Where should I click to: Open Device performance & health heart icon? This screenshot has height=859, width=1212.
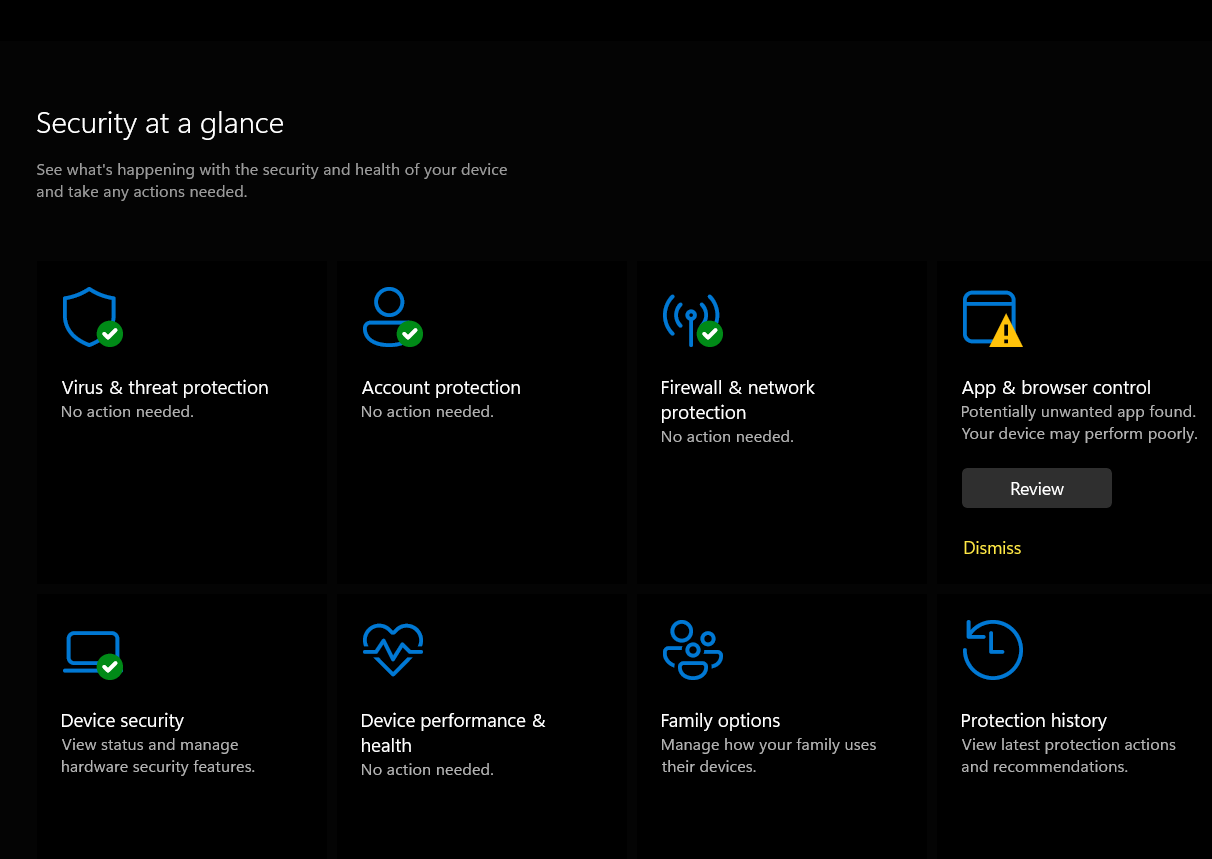coord(392,648)
